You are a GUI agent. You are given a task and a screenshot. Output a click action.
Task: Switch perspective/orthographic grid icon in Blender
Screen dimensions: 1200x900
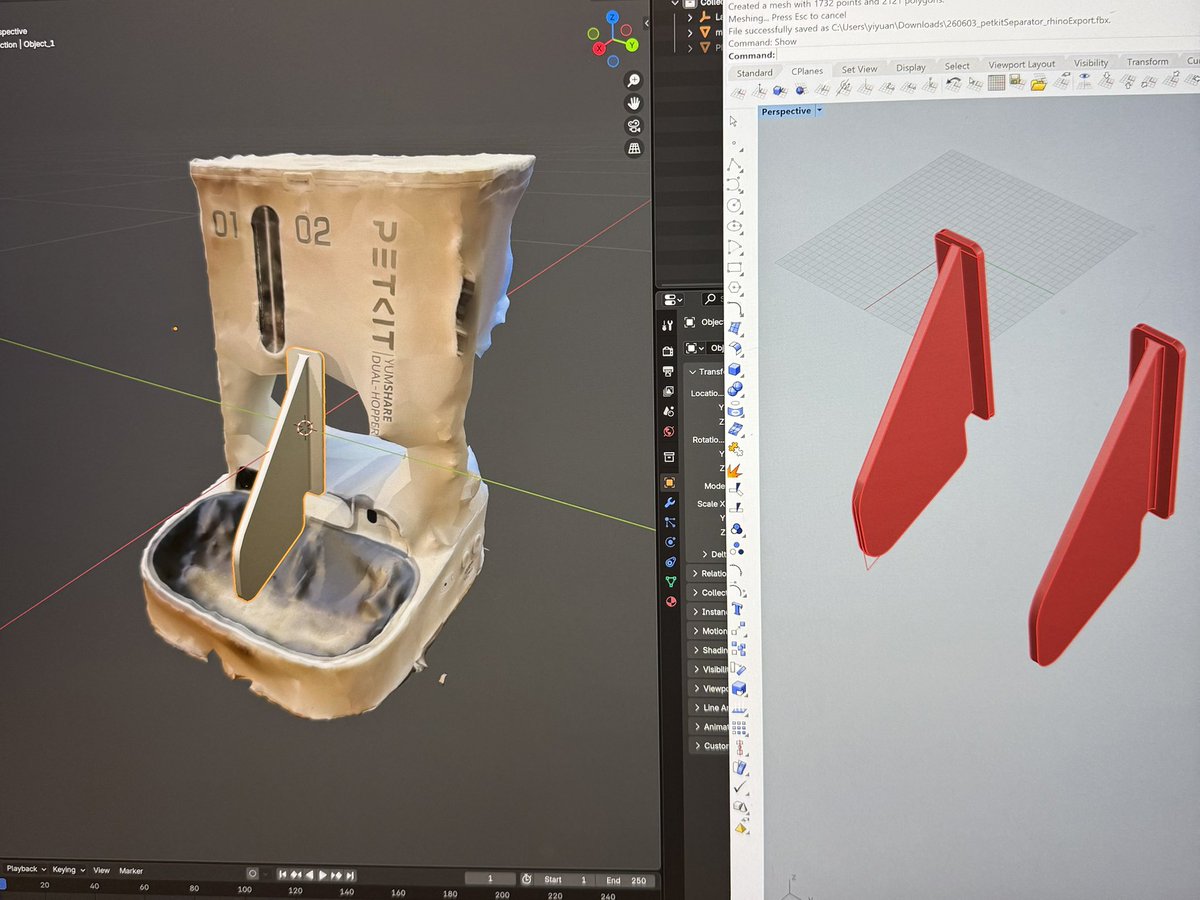(633, 148)
